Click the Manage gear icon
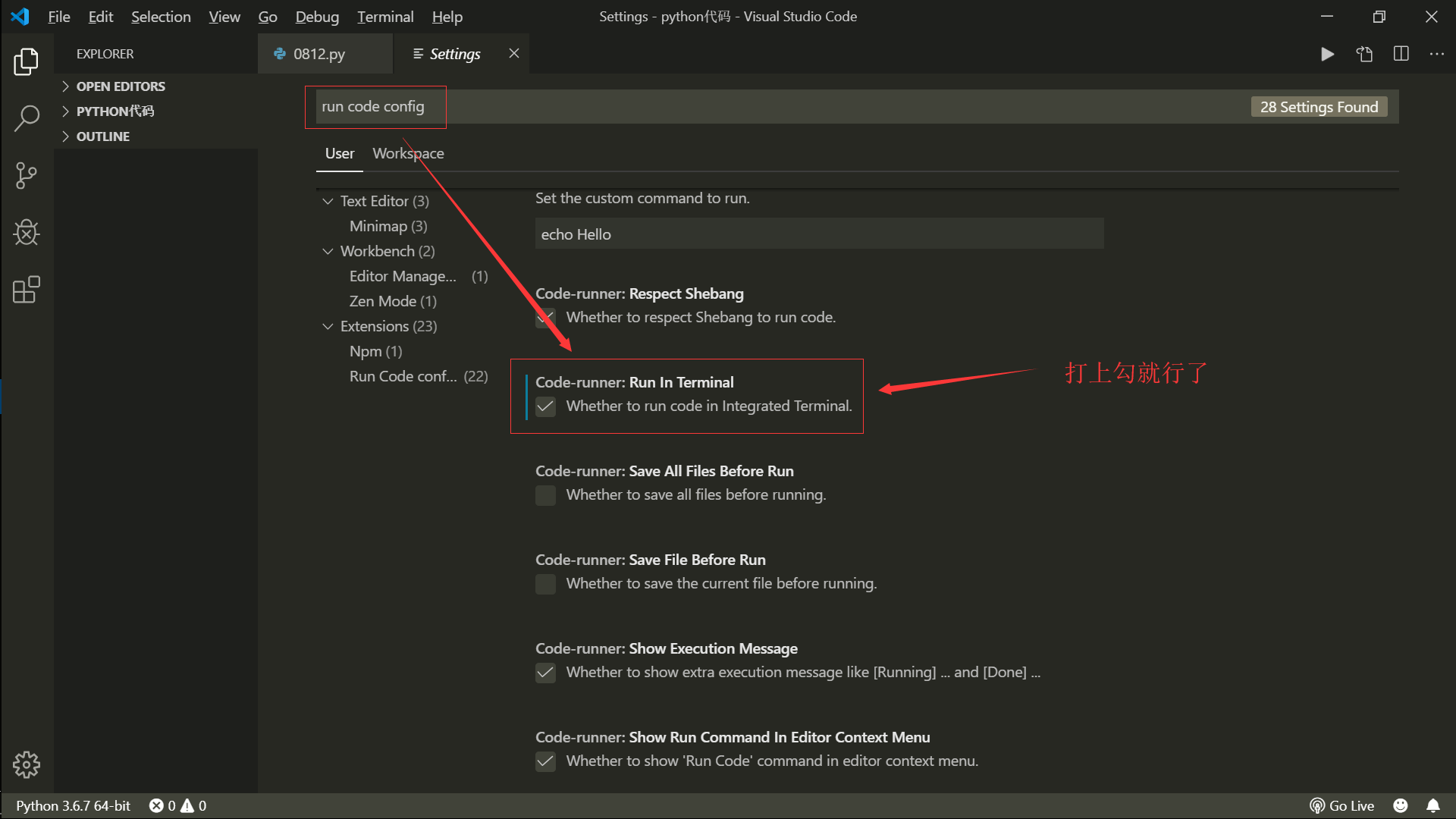This screenshot has width=1456, height=819. [x=27, y=764]
